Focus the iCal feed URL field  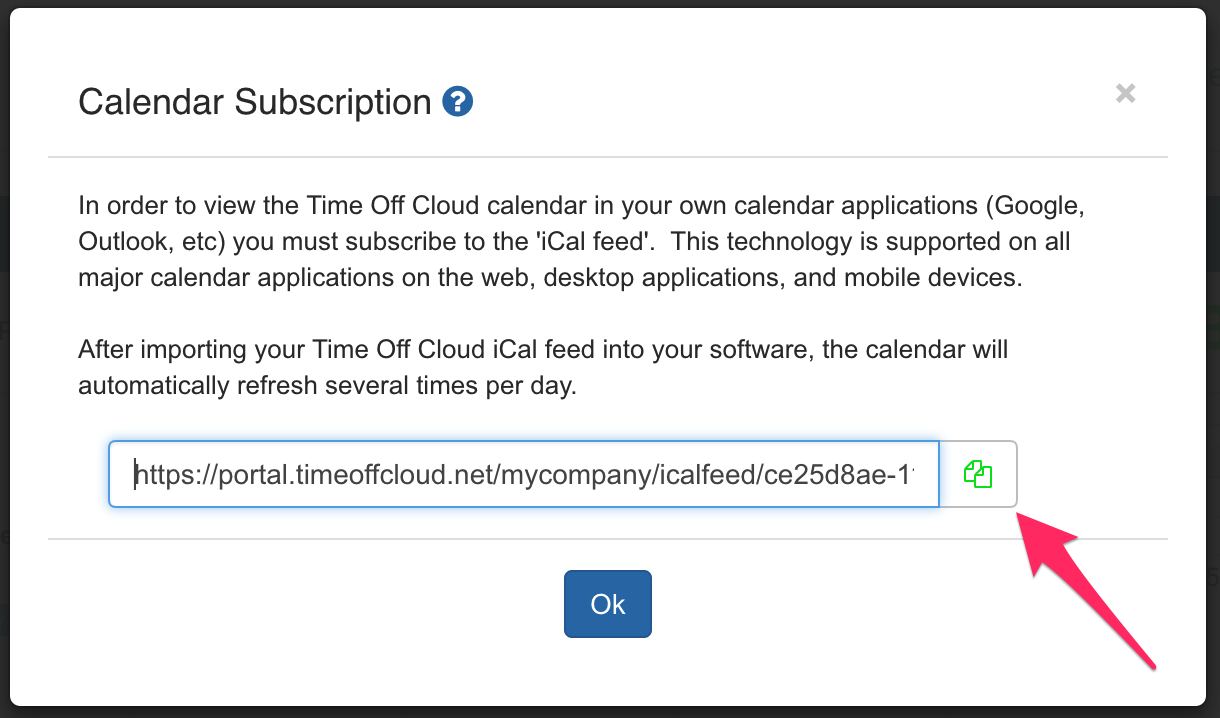coord(523,474)
